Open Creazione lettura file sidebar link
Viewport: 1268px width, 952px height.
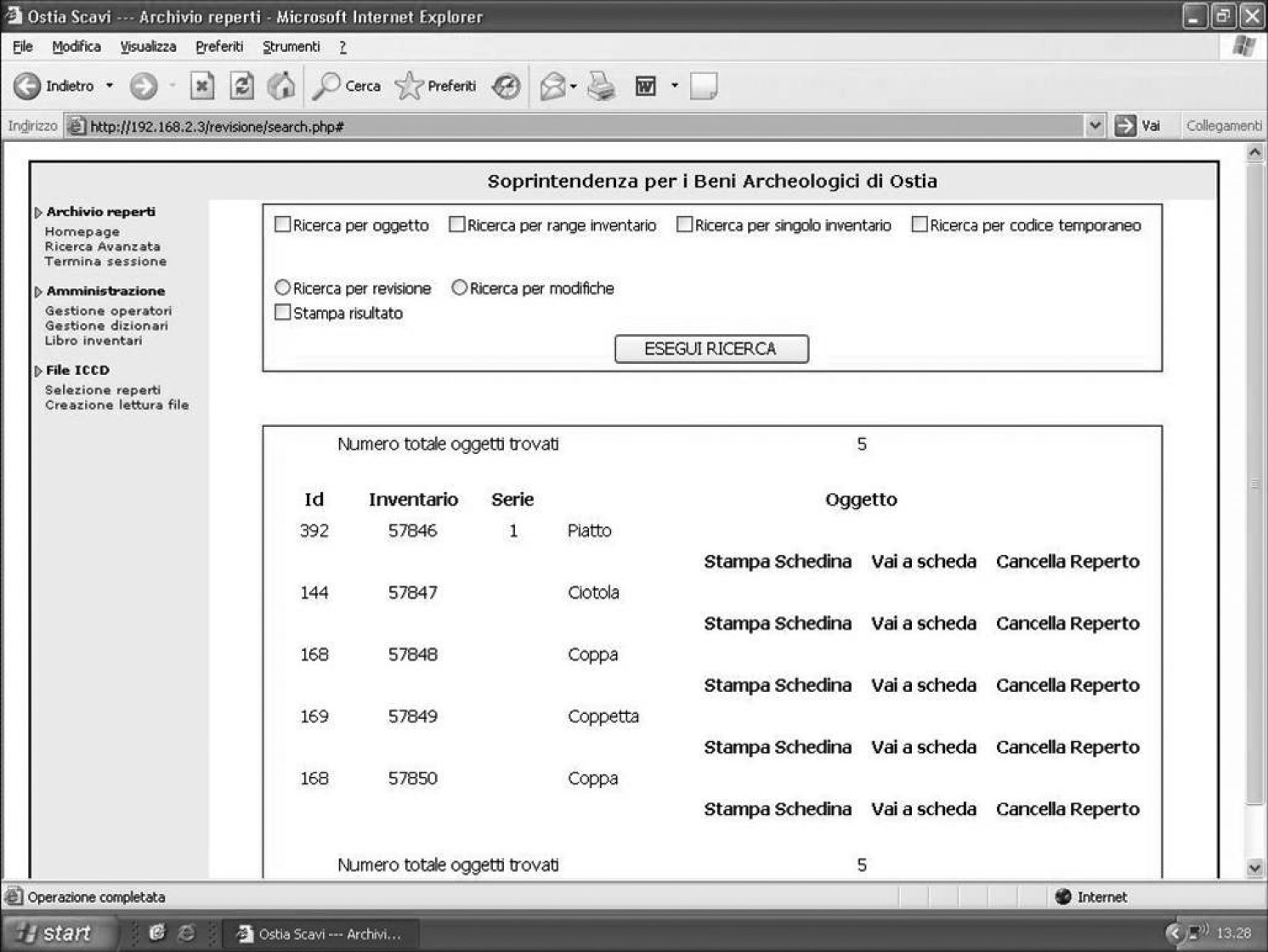[x=117, y=405]
